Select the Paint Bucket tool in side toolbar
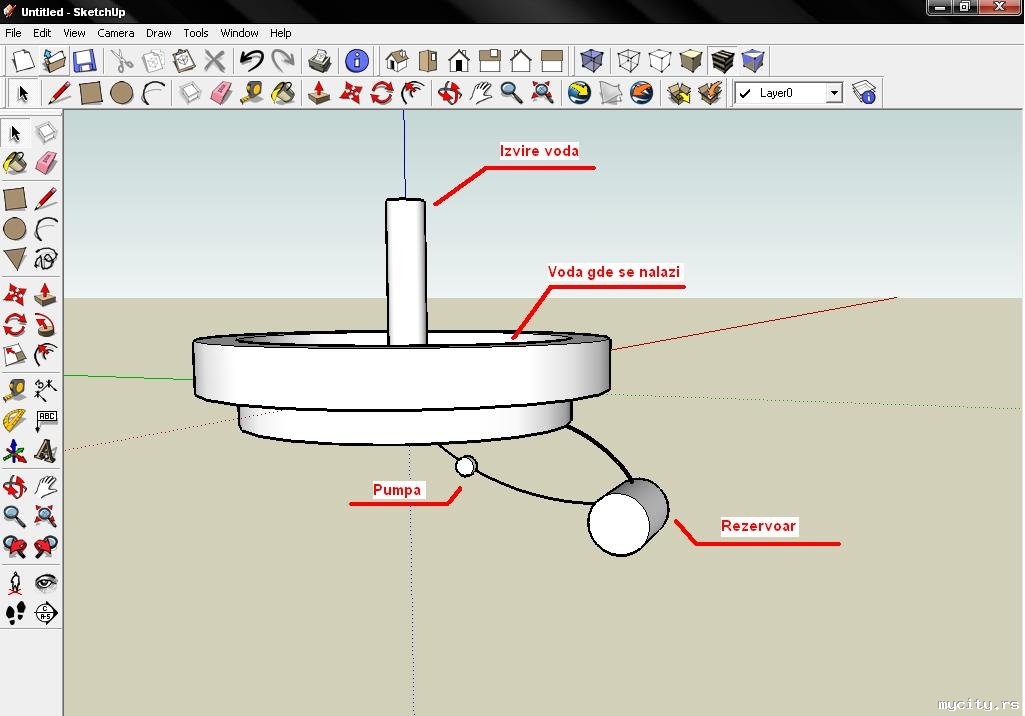Screen dimensions: 1025x716 tap(15, 162)
